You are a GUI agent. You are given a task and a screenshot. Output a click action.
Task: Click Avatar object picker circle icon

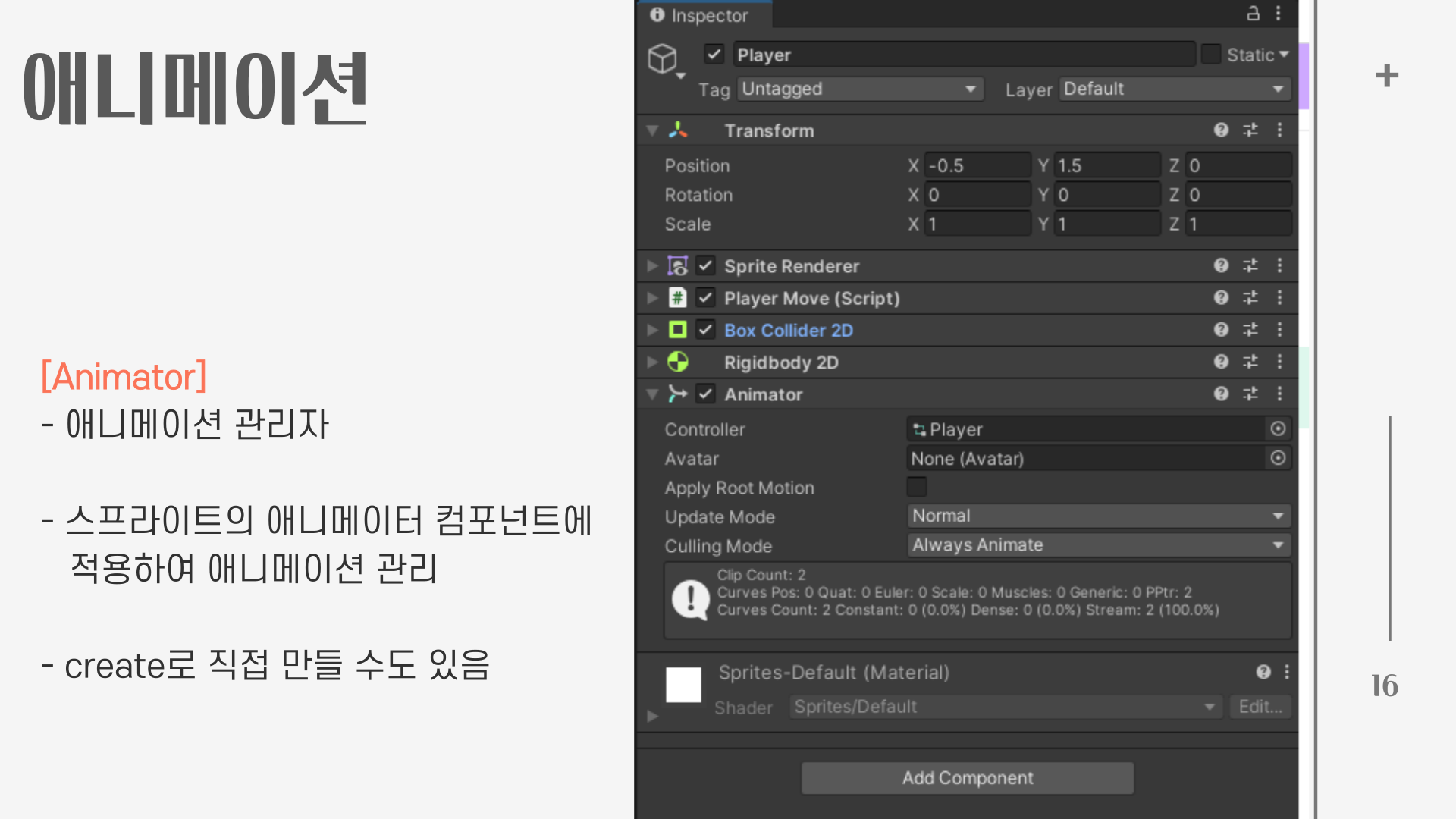coord(1278,458)
